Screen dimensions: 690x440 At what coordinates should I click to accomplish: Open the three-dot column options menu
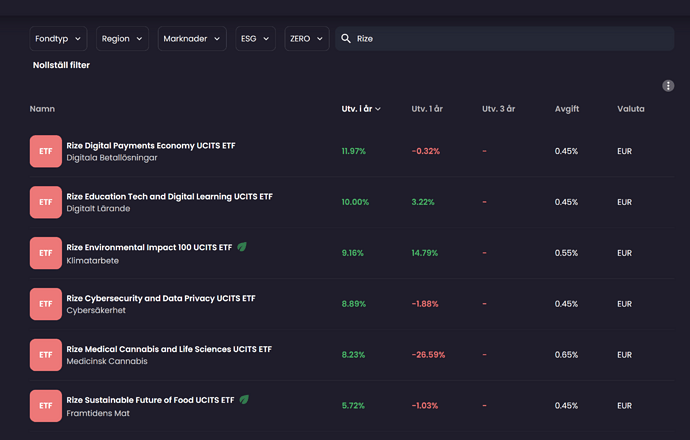click(x=668, y=86)
